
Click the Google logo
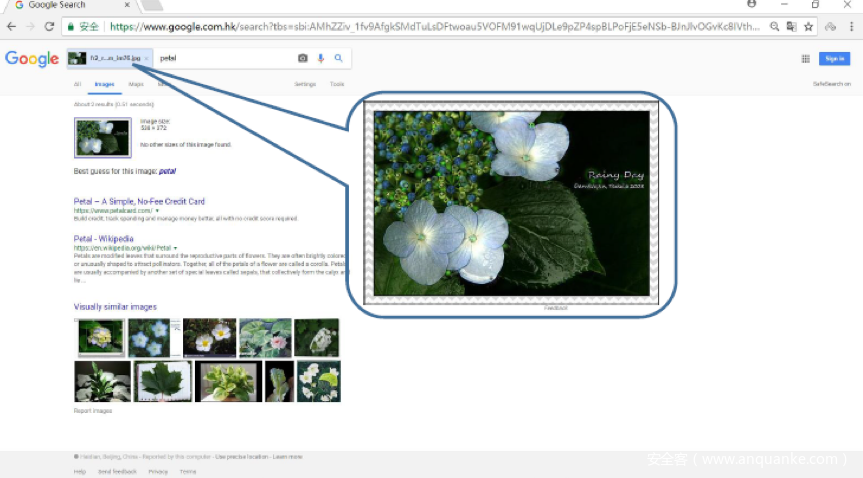tap(32, 59)
